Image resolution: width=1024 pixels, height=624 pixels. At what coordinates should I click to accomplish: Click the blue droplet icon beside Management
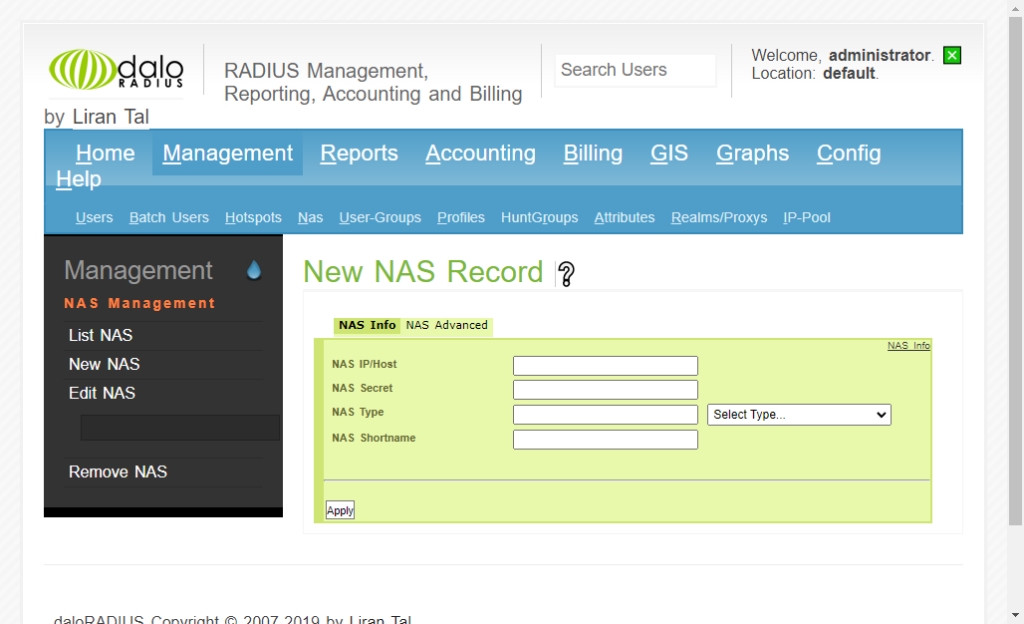tap(254, 268)
